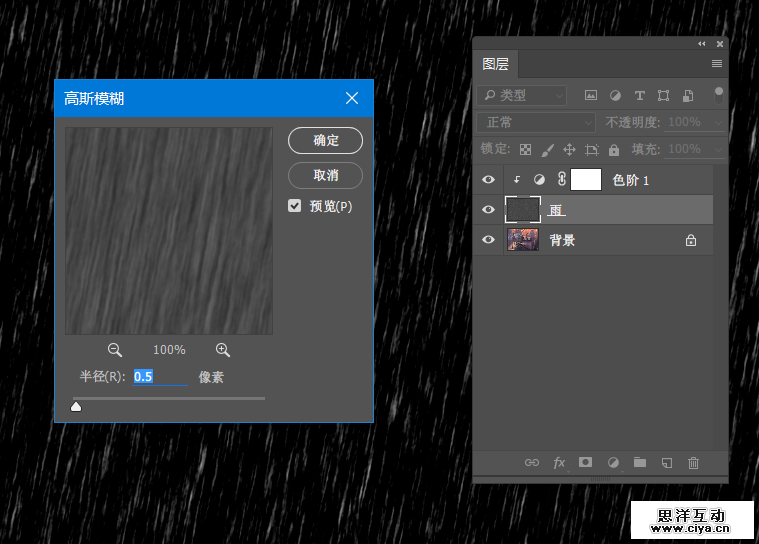Delete layer using the trash icon
This screenshot has height=544, width=759.
click(694, 463)
